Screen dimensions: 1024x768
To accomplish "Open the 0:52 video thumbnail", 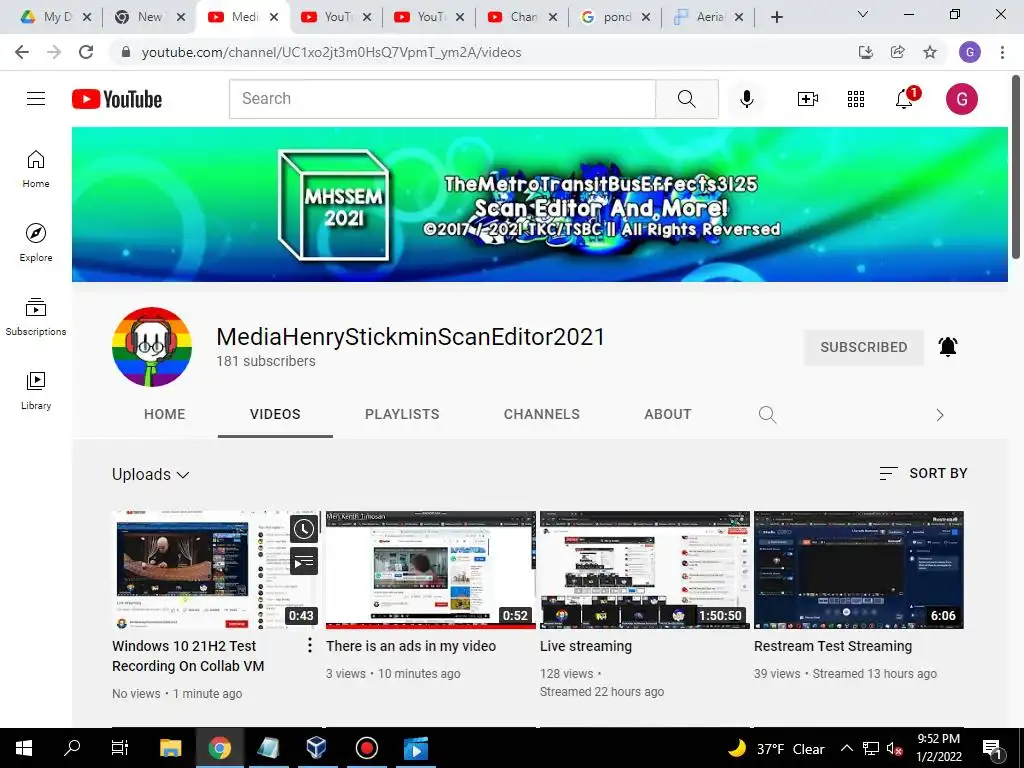I will point(430,569).
